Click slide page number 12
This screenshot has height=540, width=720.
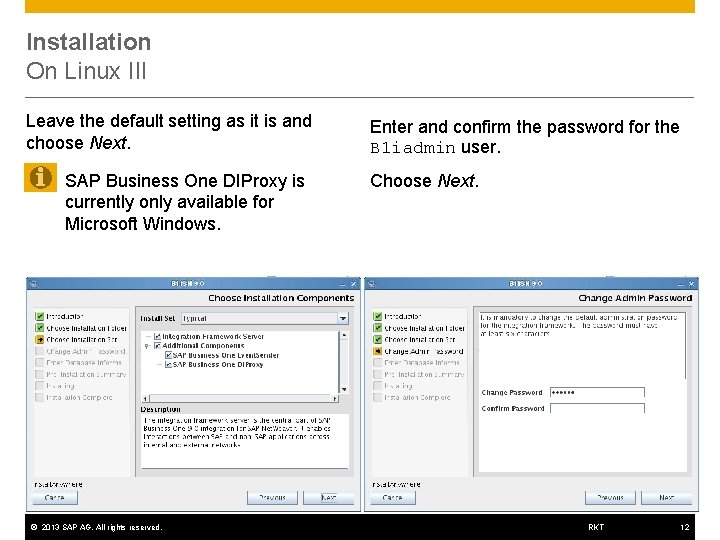pyautogui.click(x=685, y=527)
